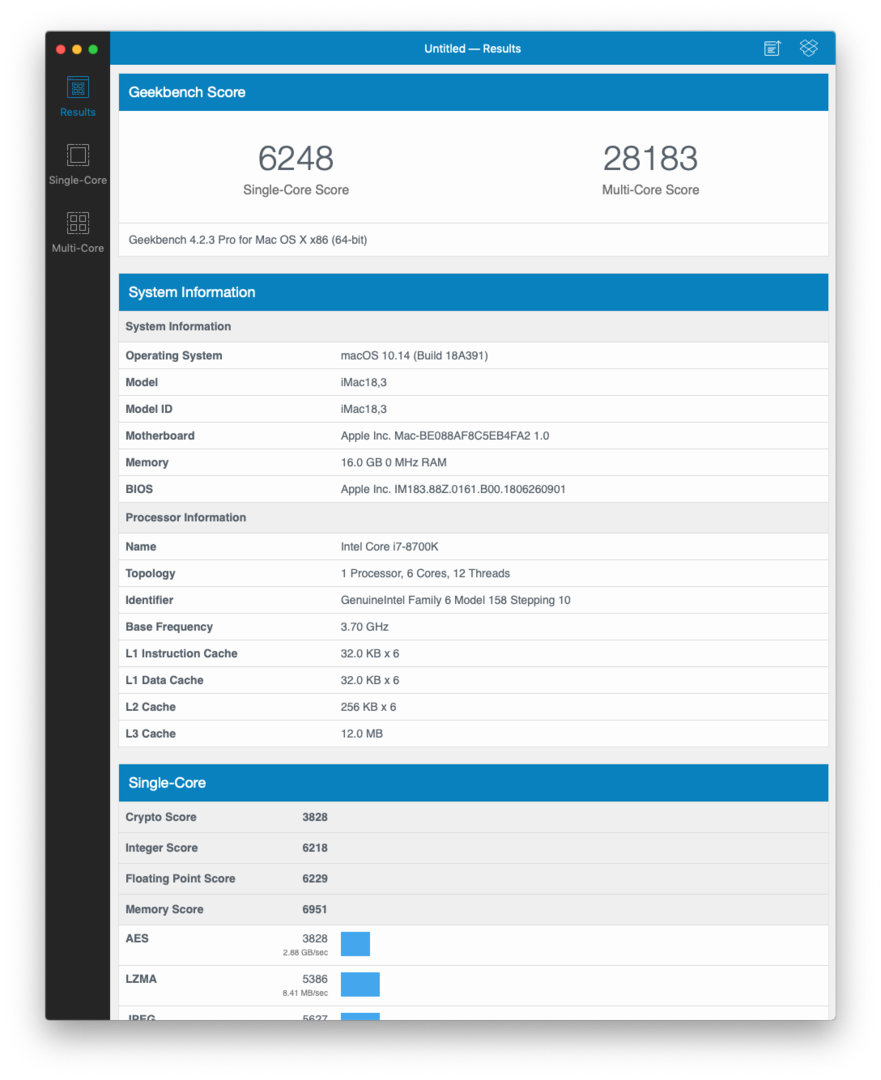Click the upload results toolbar icon

click(772, 48)
